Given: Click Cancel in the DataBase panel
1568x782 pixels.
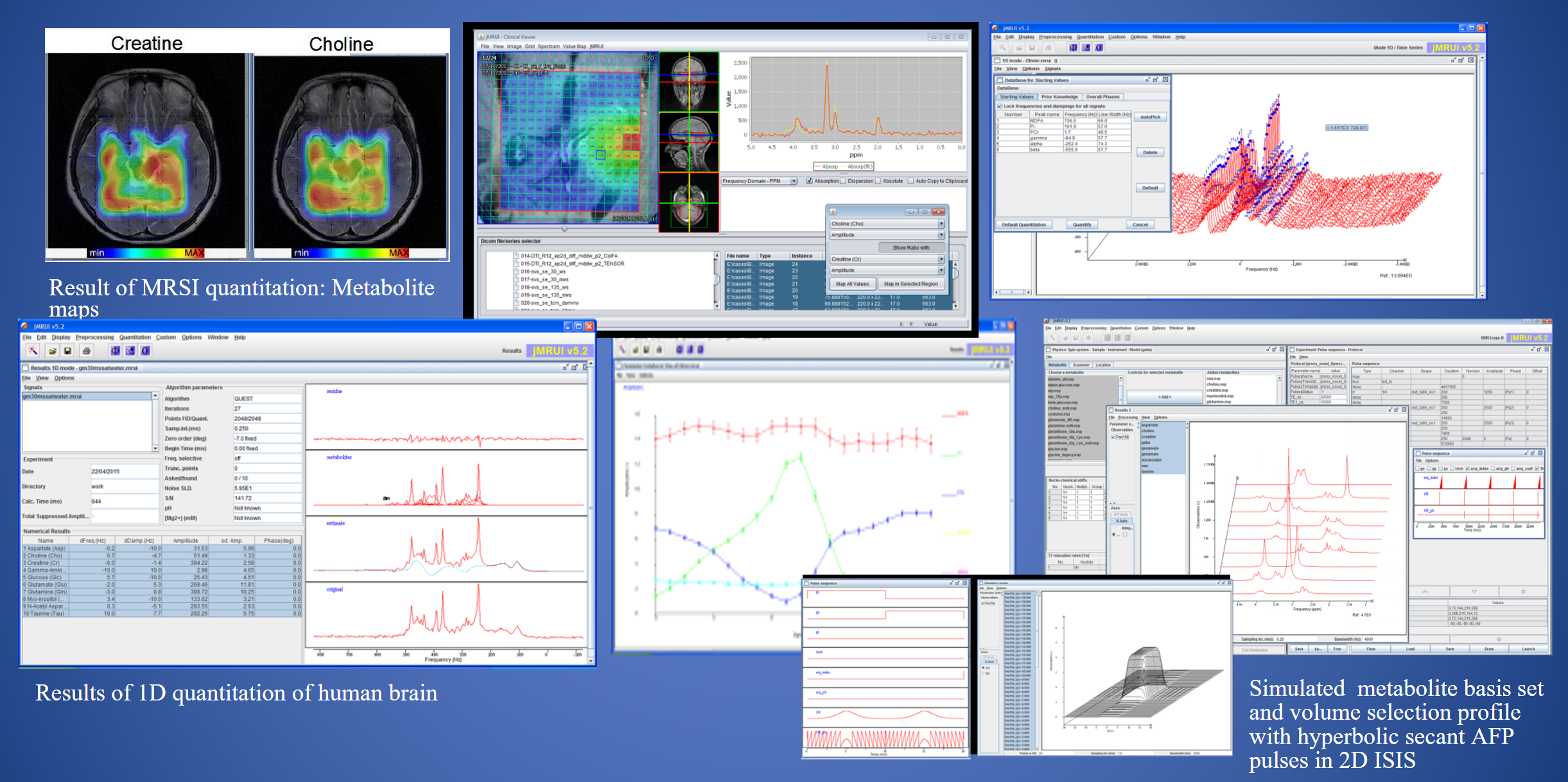Looking at the screenshot, I should tap(1140, 225).
